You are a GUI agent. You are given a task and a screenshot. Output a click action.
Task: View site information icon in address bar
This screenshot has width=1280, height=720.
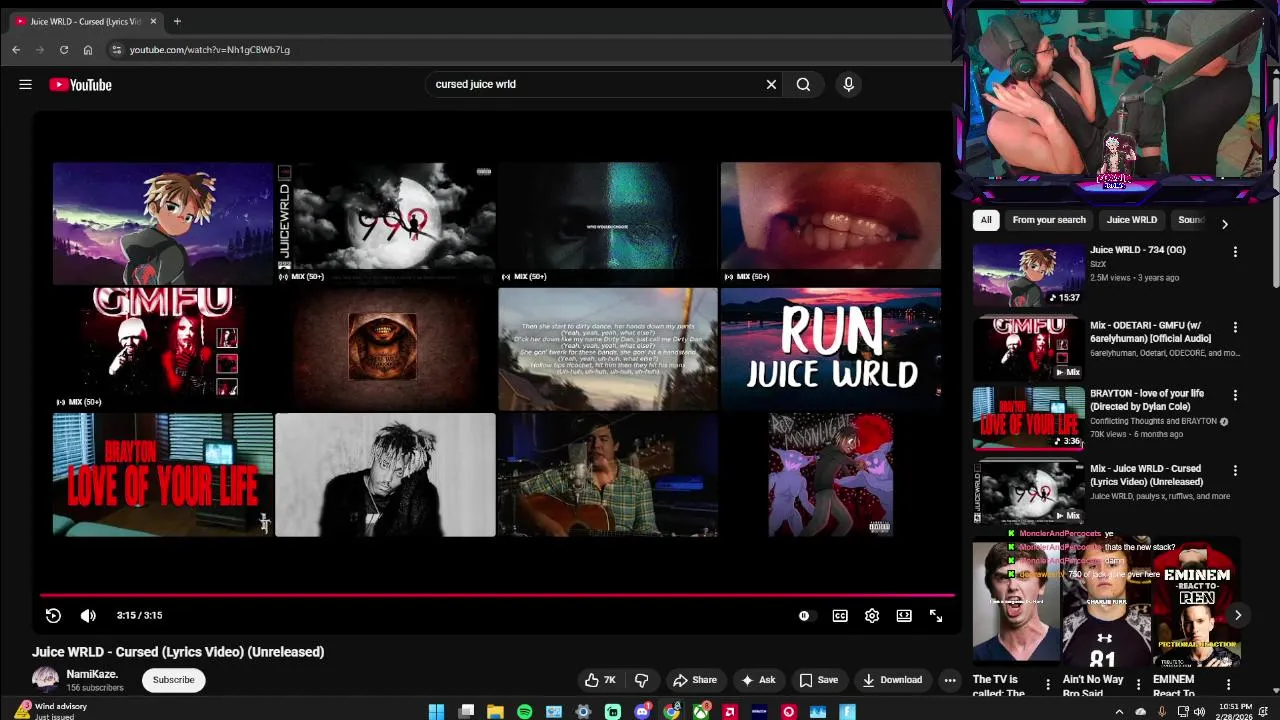[x=116, y=50]
